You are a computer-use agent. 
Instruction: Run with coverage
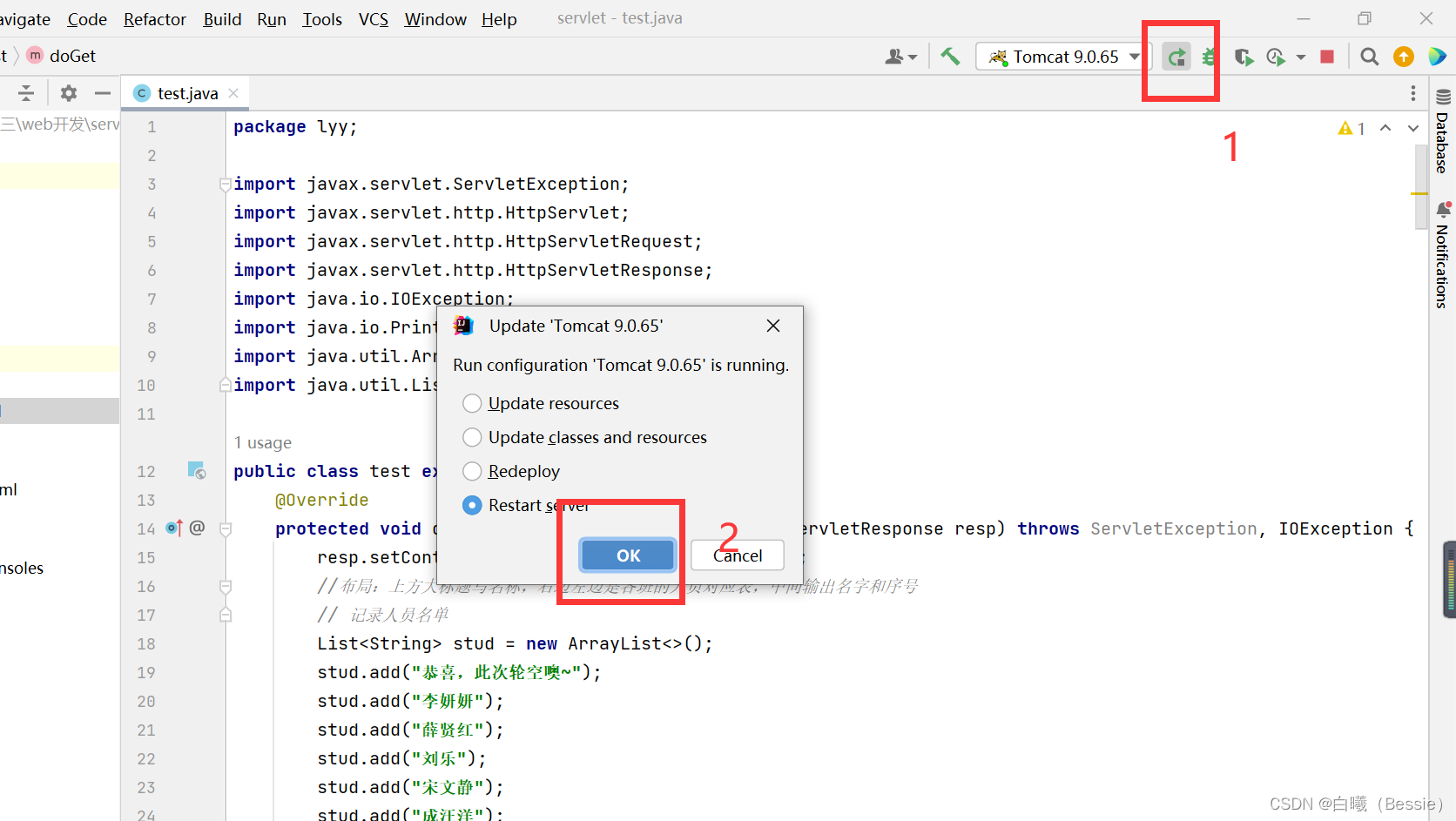tap(1244, 56)
